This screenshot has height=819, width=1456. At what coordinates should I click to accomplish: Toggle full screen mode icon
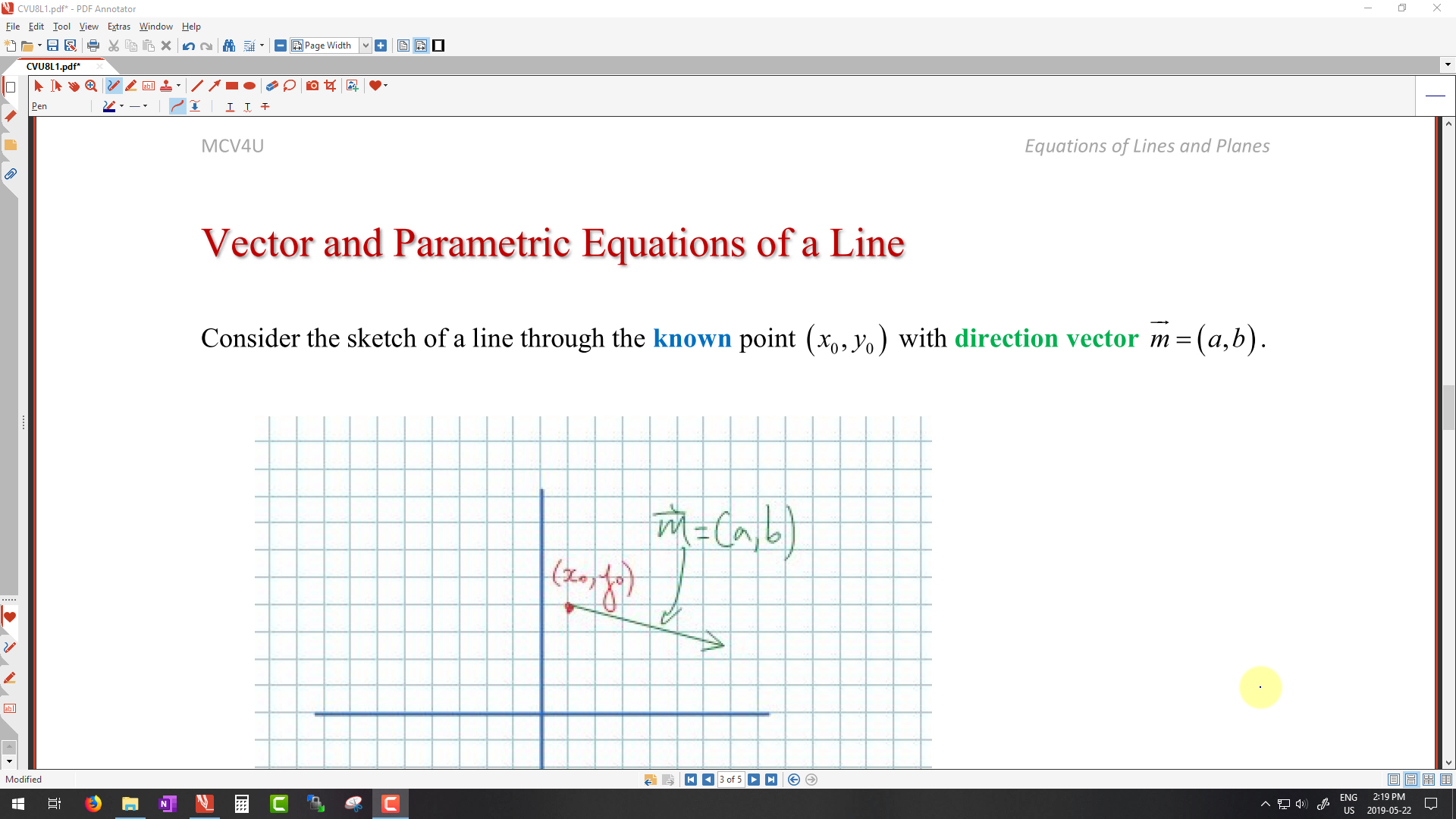[x=438, y=45]
